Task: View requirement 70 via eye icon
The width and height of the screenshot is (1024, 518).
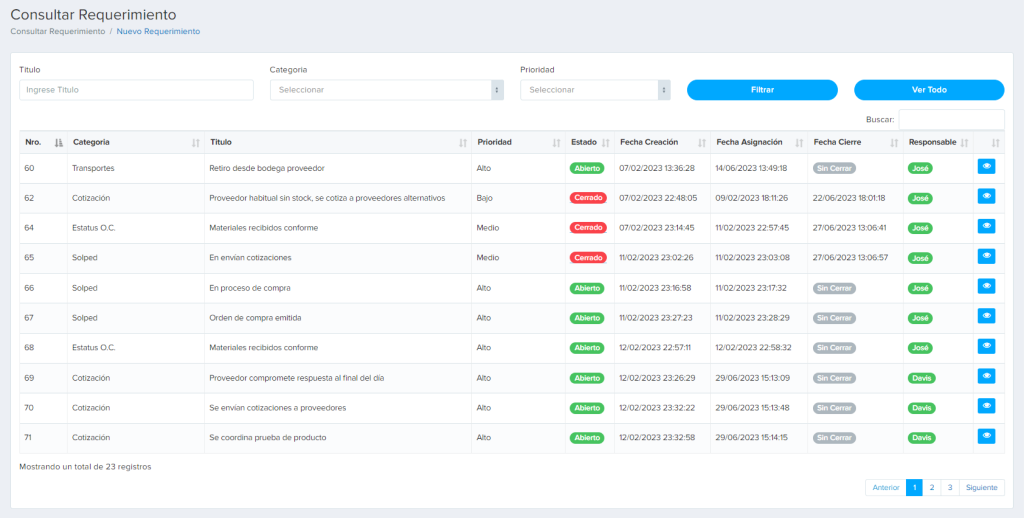Action: (986, 406)
